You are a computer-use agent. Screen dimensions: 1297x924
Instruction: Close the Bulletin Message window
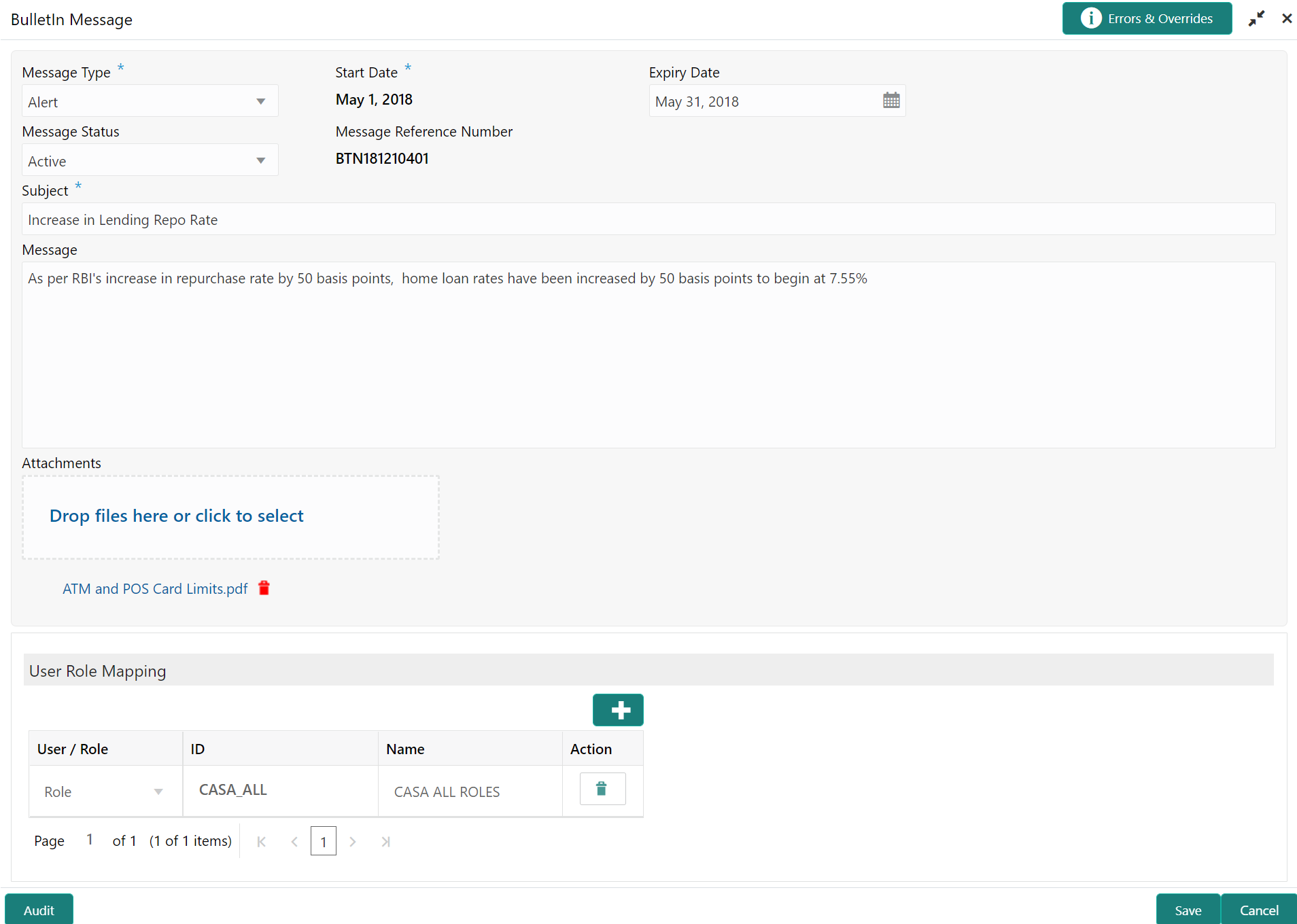(1287, 18)
